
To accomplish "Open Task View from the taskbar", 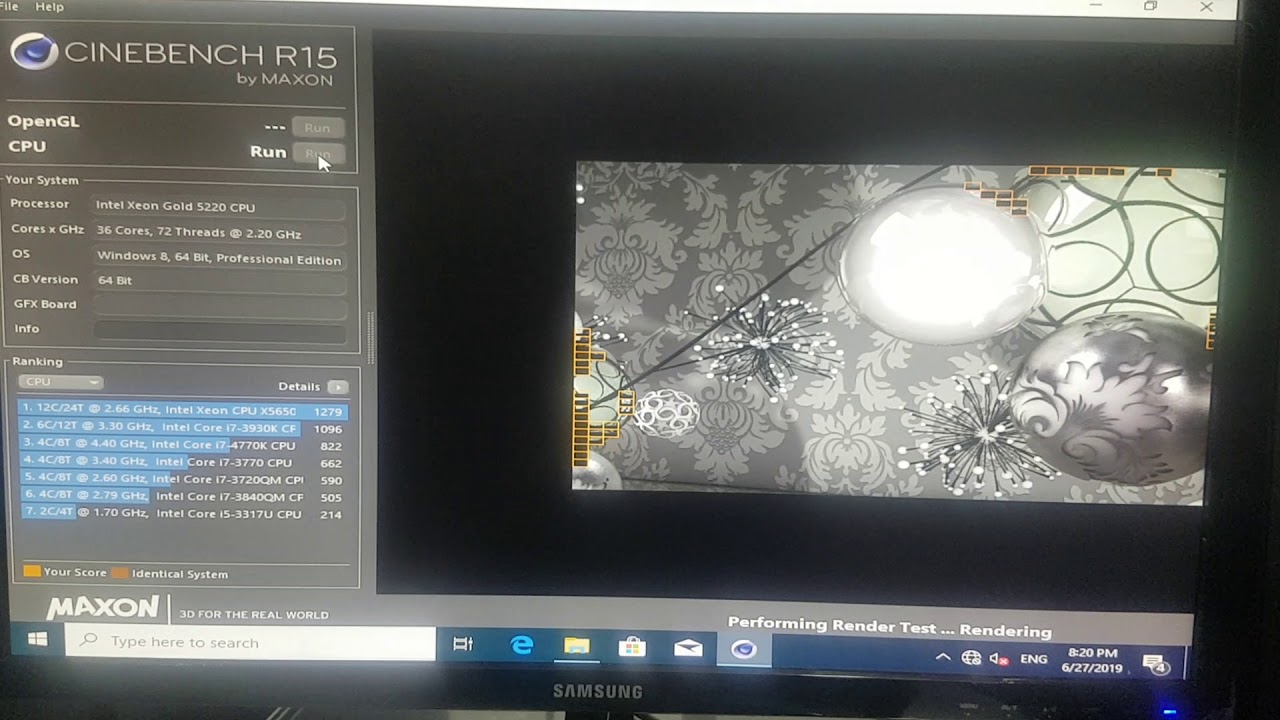I will point(463,645).
